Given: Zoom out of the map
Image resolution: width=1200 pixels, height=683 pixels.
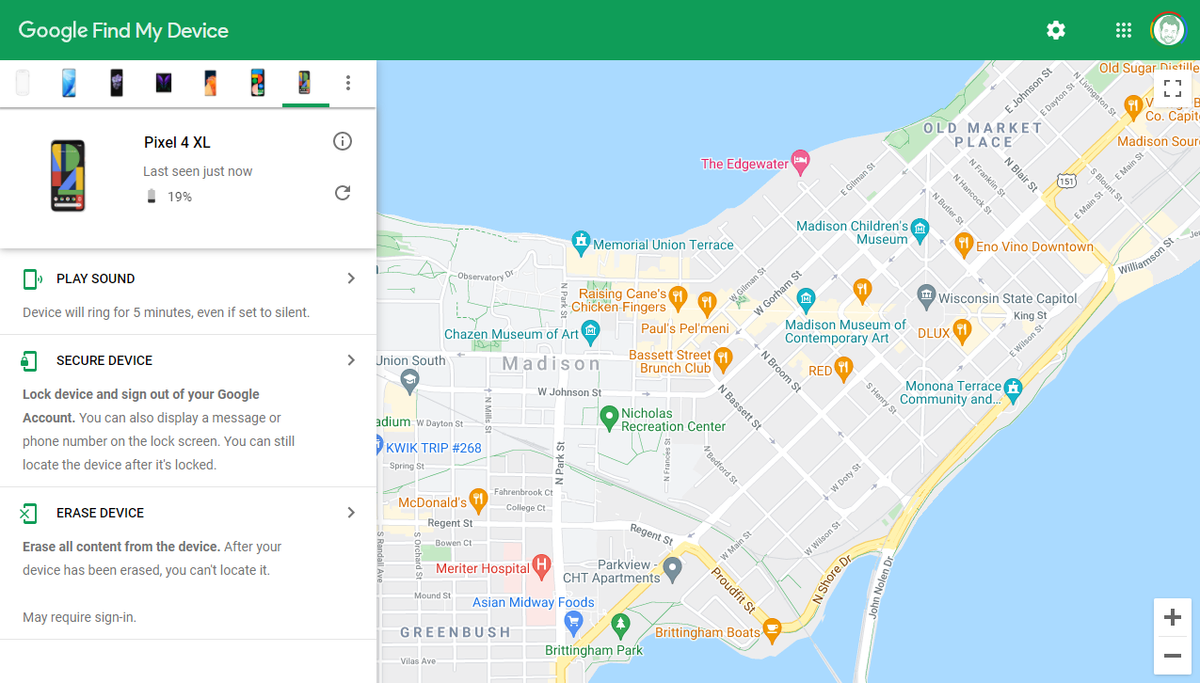Looking at the screenshot, I should point(1172,655).
